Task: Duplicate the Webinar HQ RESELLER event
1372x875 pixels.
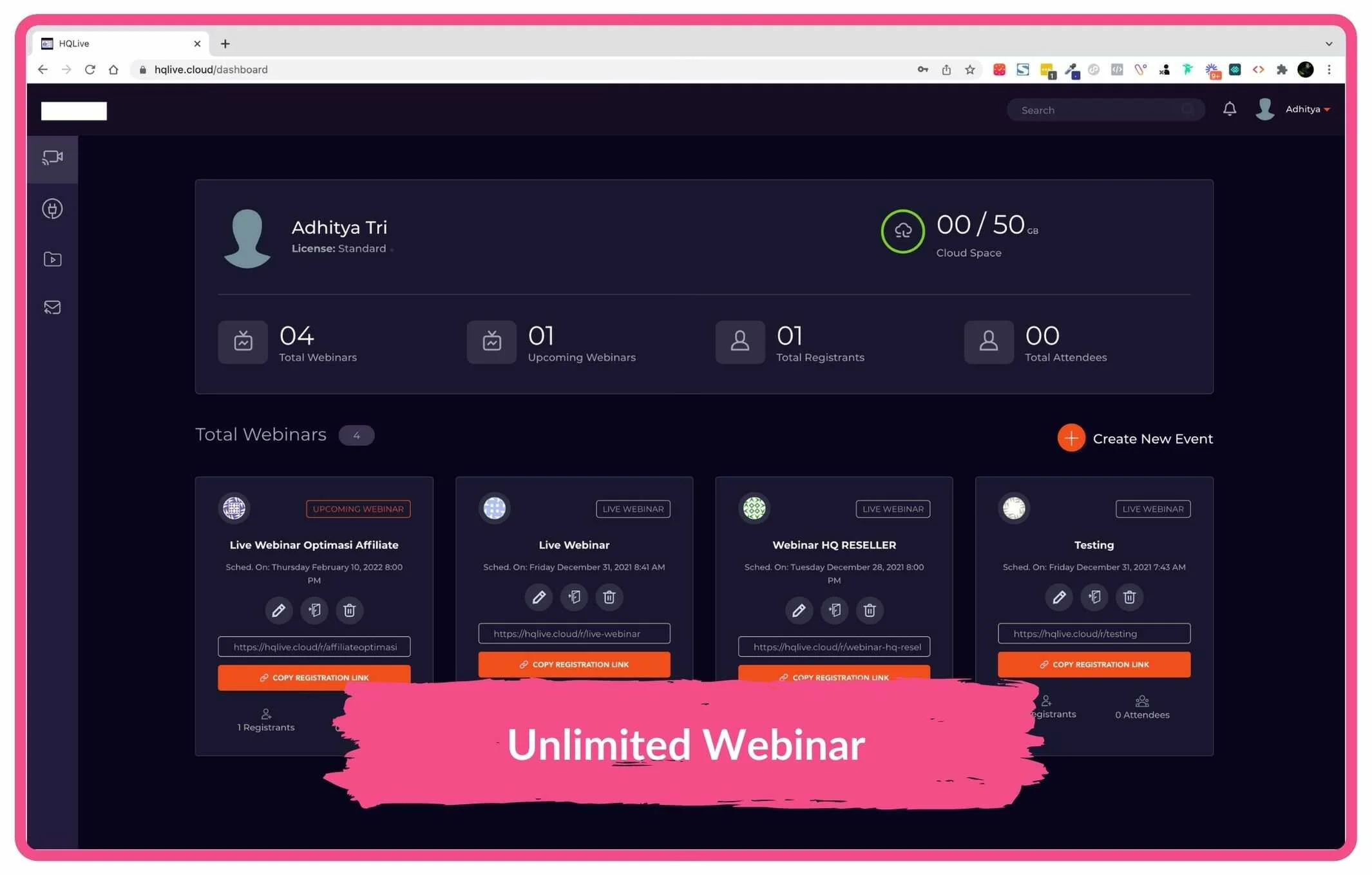Action: [834, 610]
